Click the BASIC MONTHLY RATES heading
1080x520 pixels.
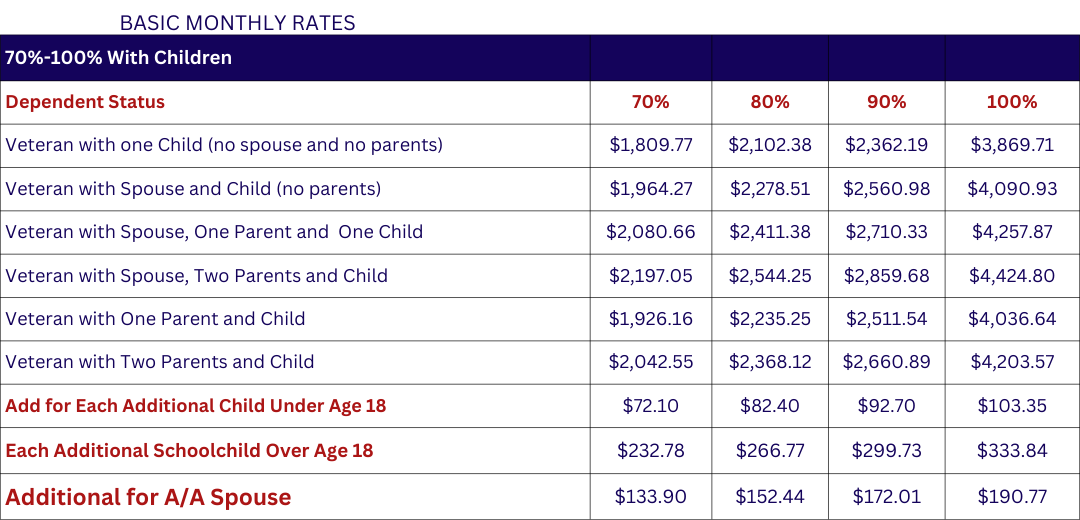tap(238, 23)
